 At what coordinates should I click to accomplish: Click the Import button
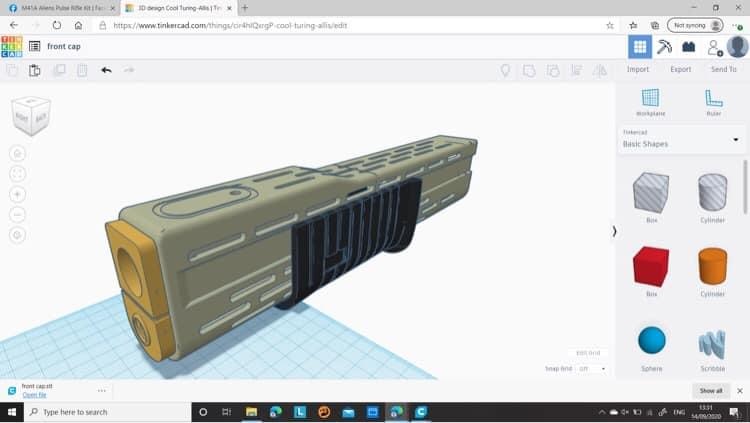point(638,69)
